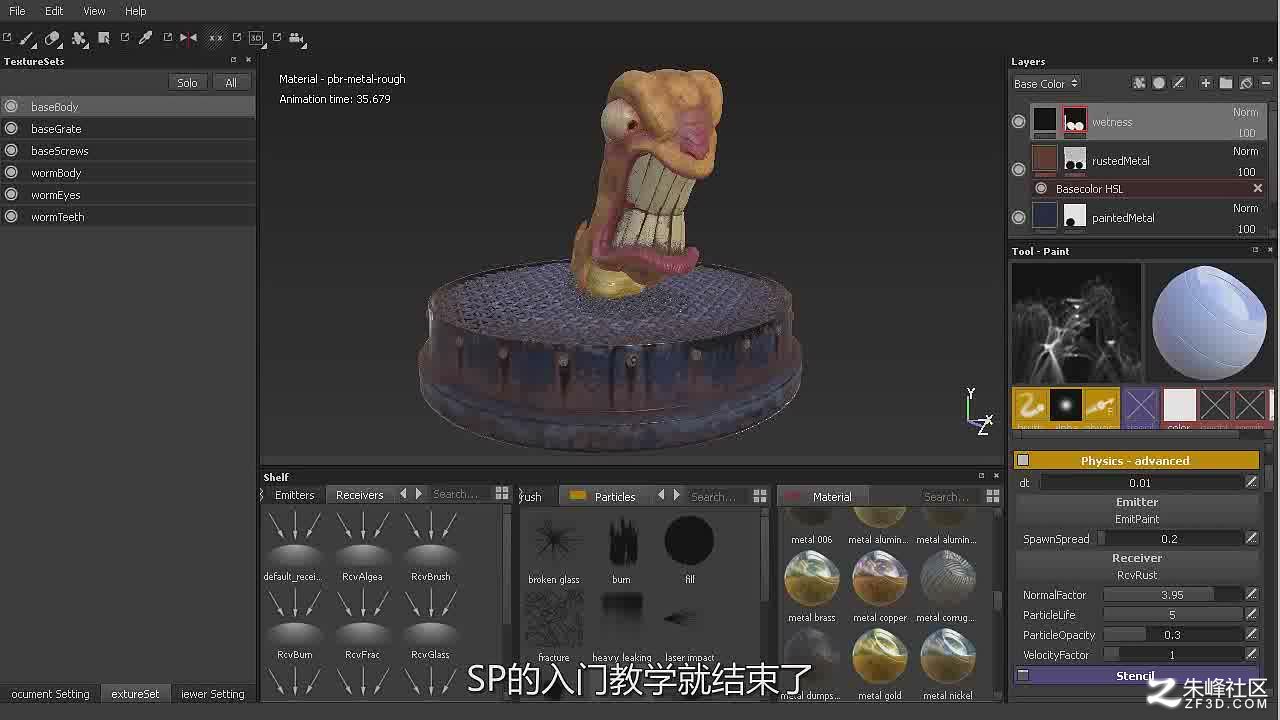The height and width of the screenshot is (720, 1280).
Task: Add particle effect layer in Layers panel
Action: click(1139, 83)
